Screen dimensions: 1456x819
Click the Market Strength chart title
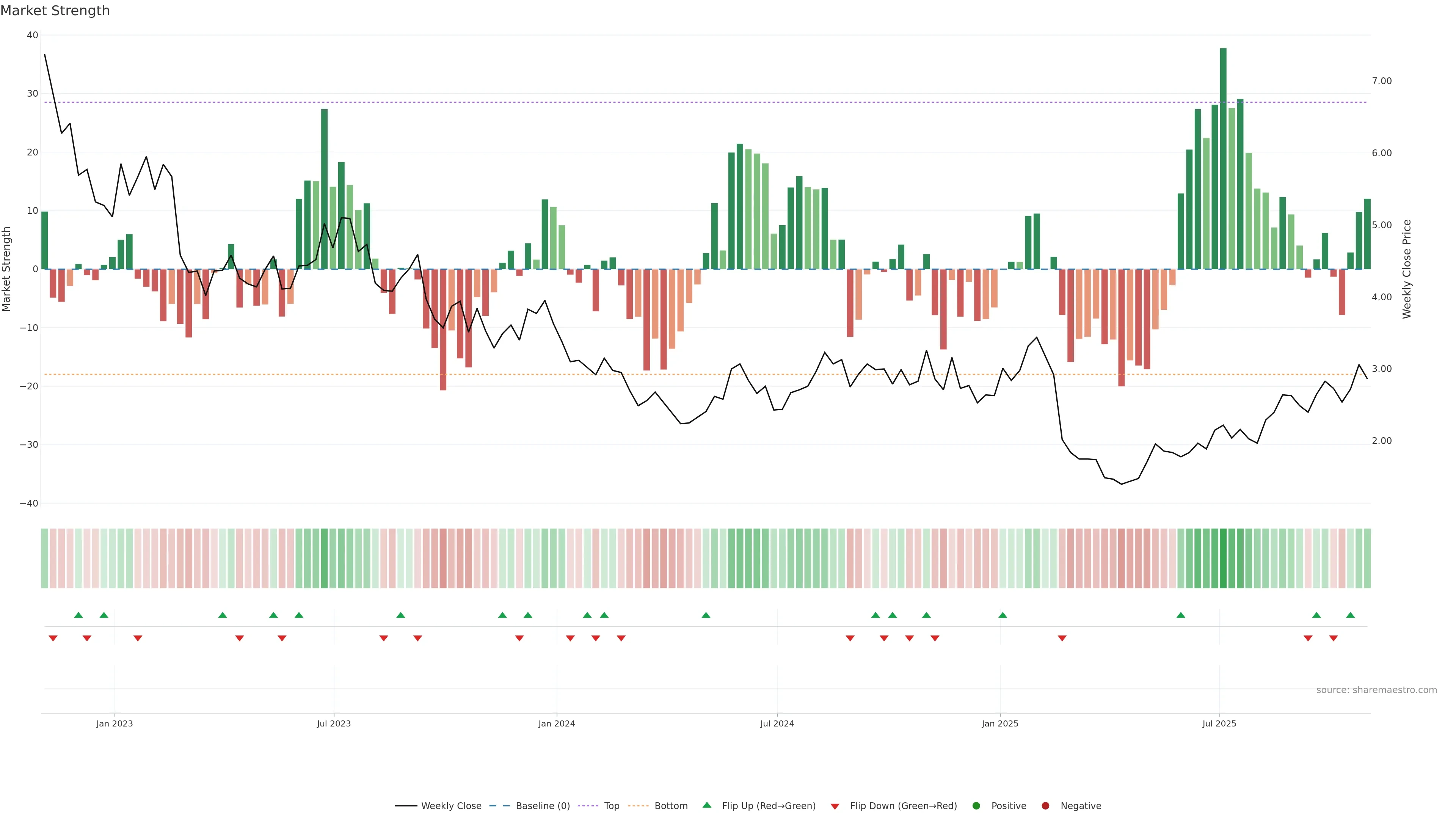point(55,11)
